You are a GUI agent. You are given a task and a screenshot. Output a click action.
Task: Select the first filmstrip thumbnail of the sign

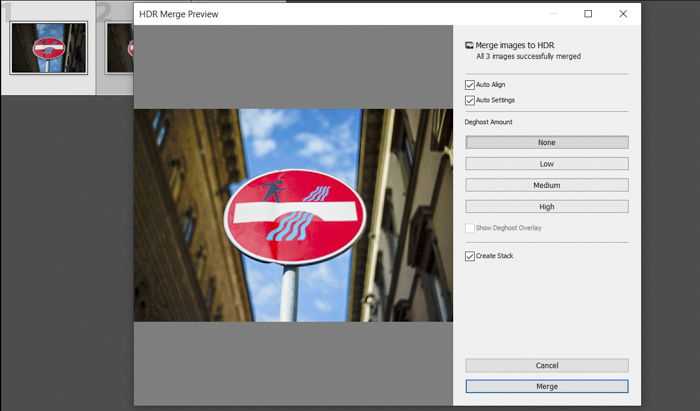(x=49, y=48)
